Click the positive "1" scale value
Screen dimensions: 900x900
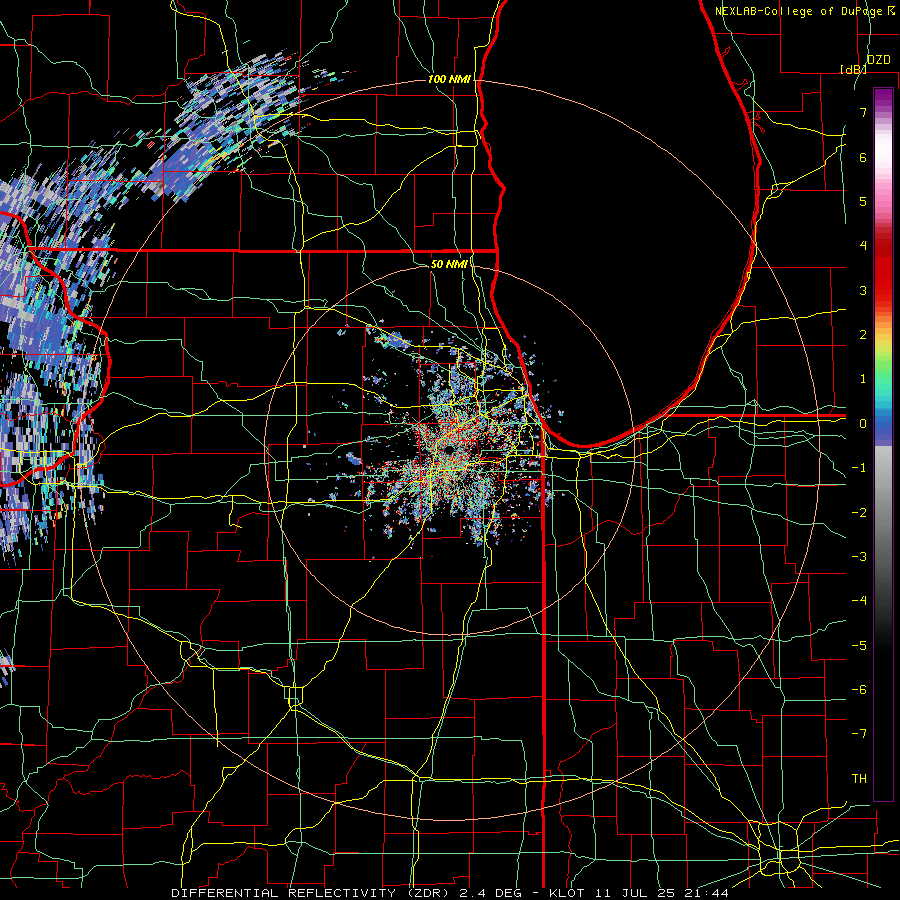(x=863, y=379)
